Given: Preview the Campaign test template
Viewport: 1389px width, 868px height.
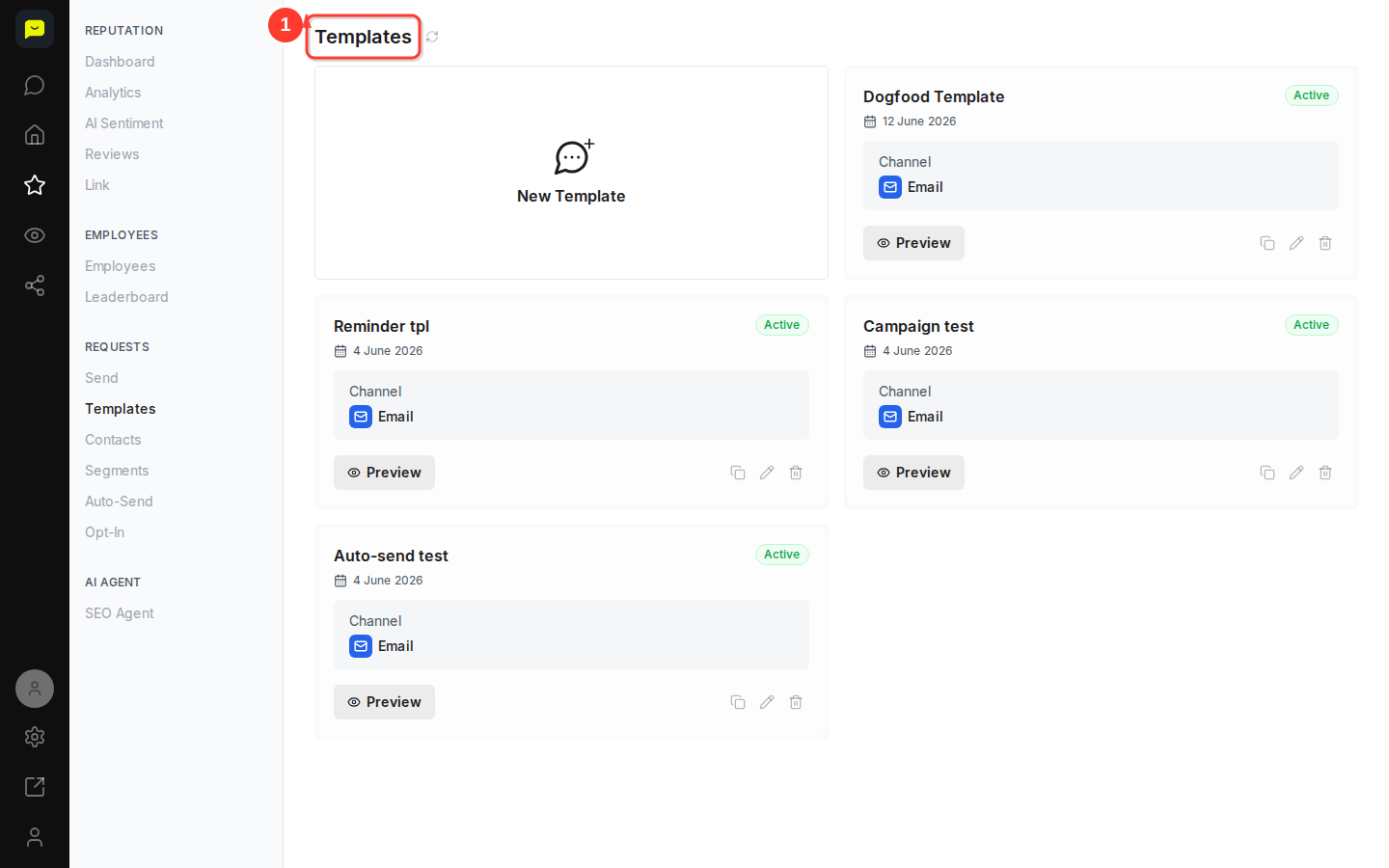Looking at the screenshot, I should coord(913,473).
